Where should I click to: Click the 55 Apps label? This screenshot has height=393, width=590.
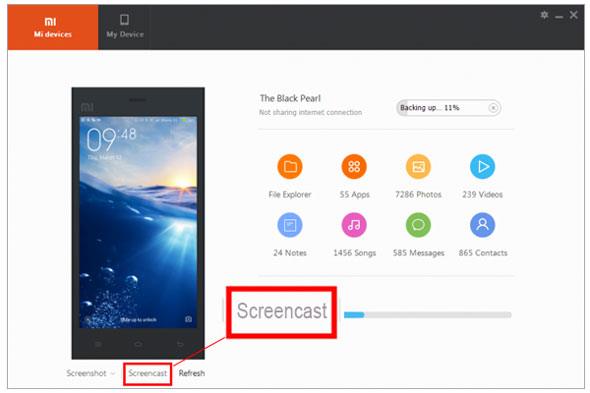(x=354, y=194)
